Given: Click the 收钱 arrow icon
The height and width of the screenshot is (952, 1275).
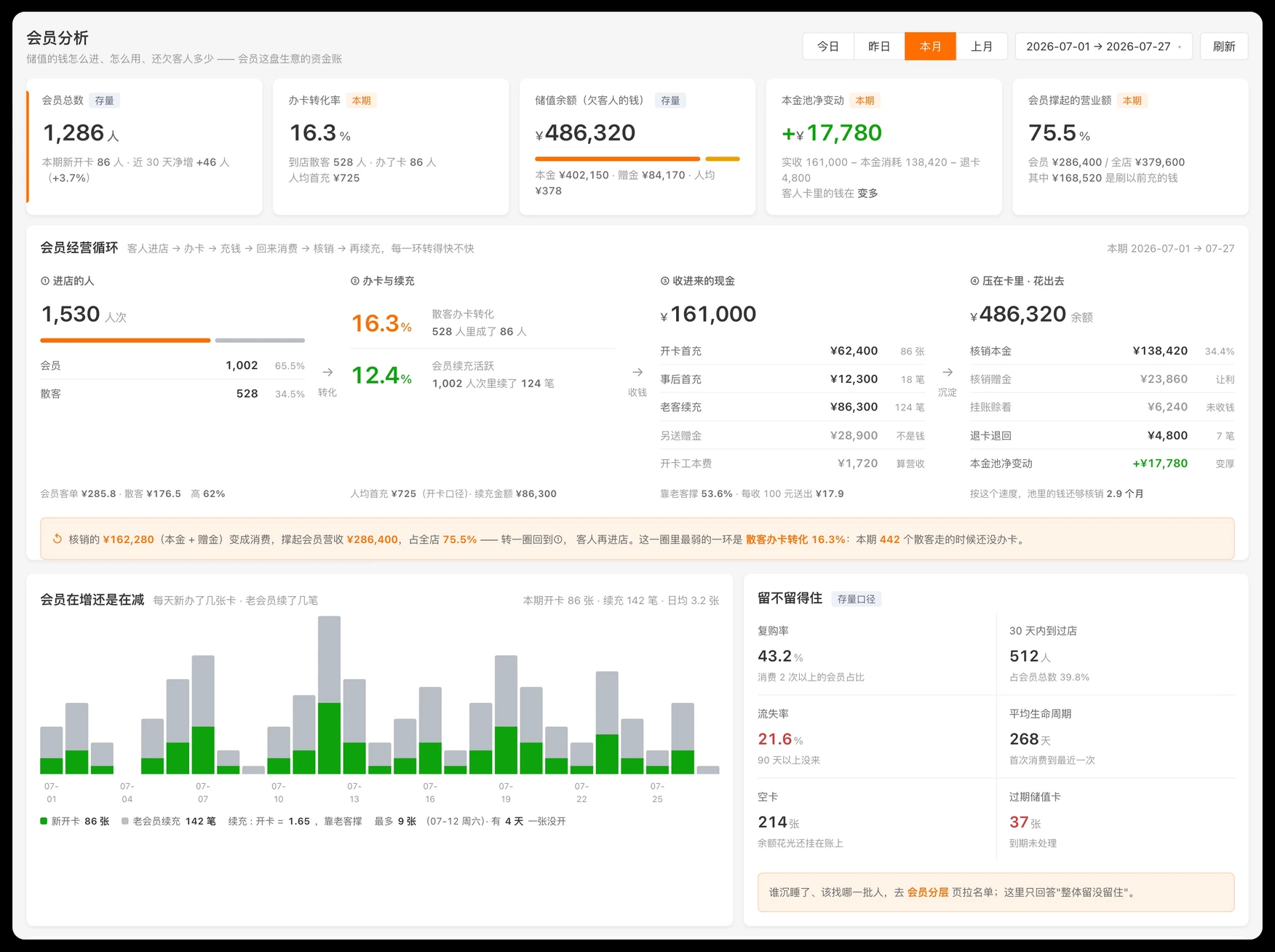Looking at the screenshot, I should (637, 372).
